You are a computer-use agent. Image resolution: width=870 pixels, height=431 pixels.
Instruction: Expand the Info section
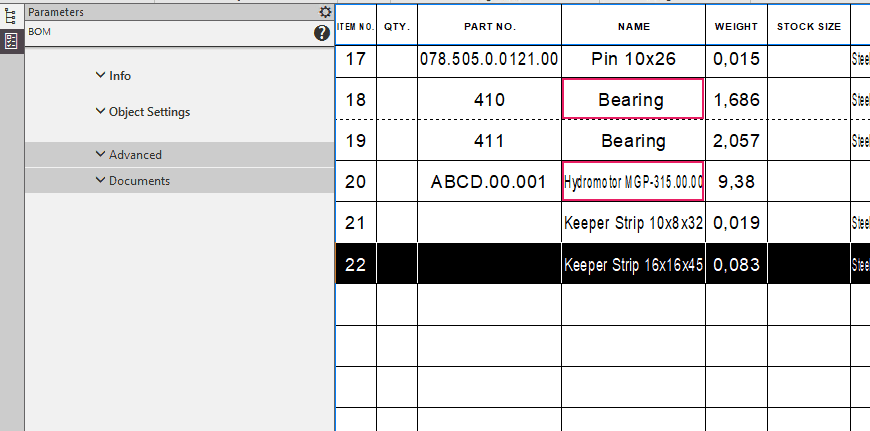[x=114, y=76]
